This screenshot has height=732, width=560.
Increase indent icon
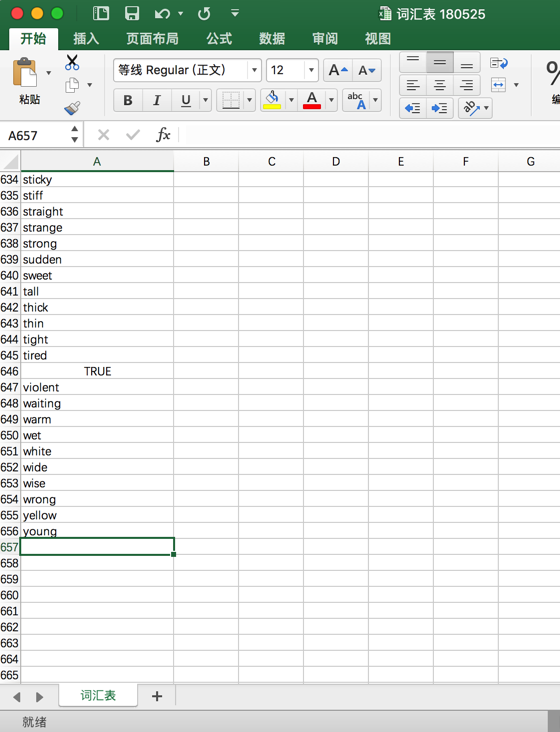click(440, 108)
